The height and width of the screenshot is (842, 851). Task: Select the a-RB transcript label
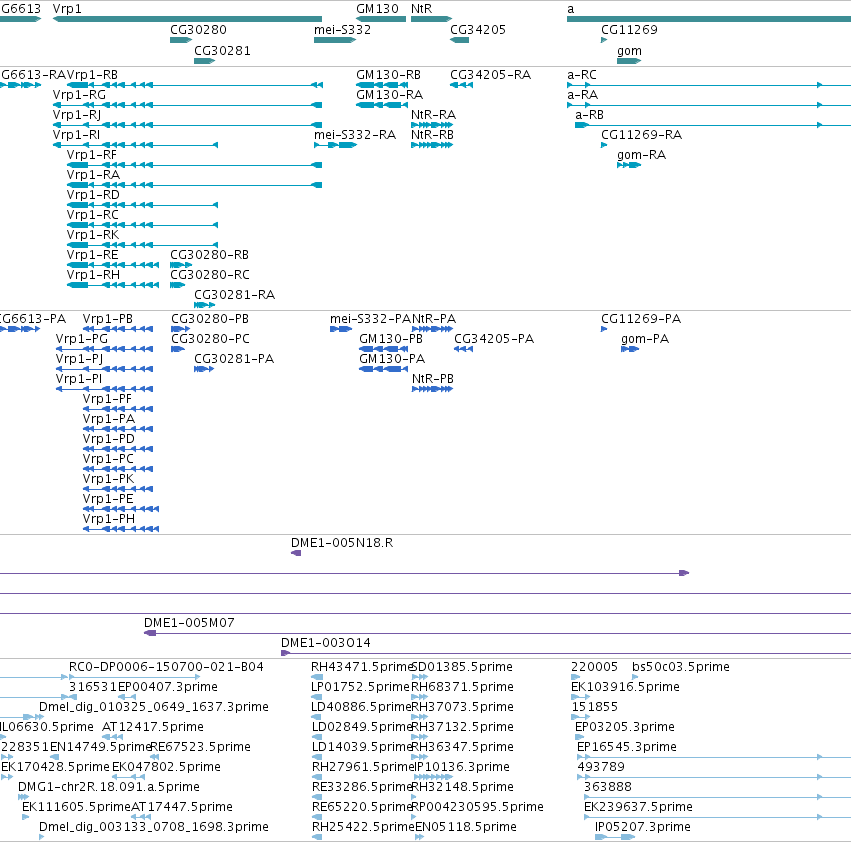click(589, 115)
